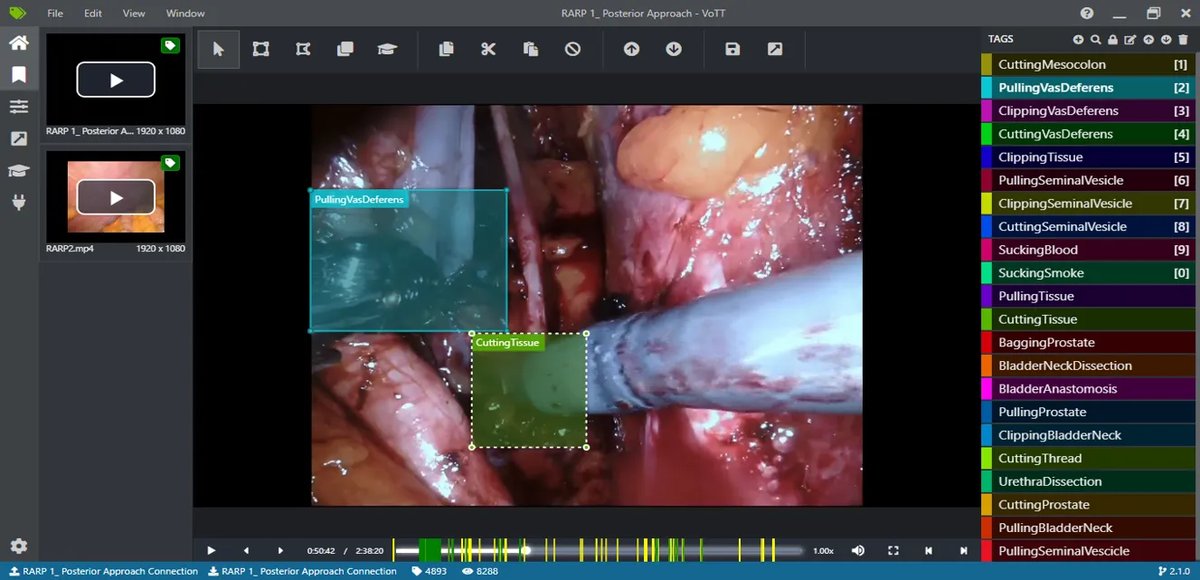Screen dimensions: 1200x580
Task: Select the CuttingTissue region on the canvas
Action: 529,391
